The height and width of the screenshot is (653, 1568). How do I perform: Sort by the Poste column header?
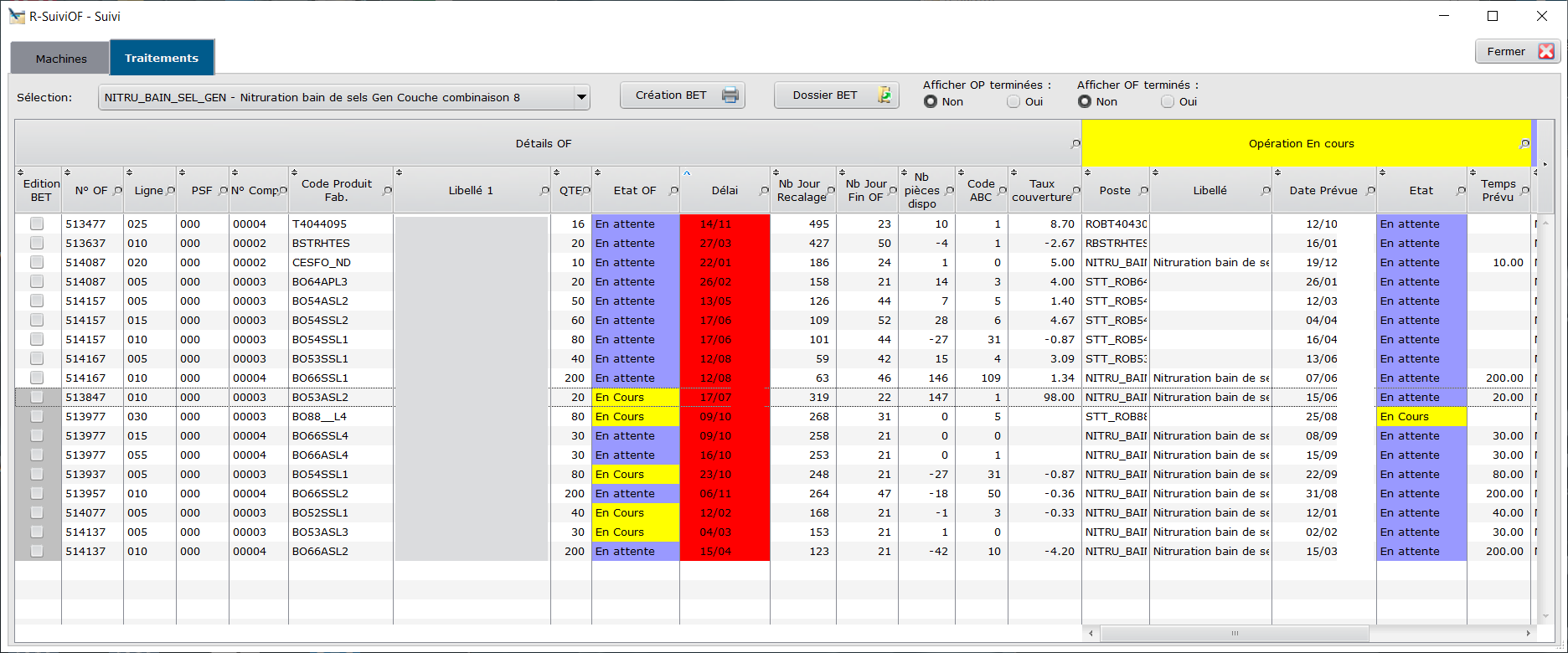pos(1115,191)
